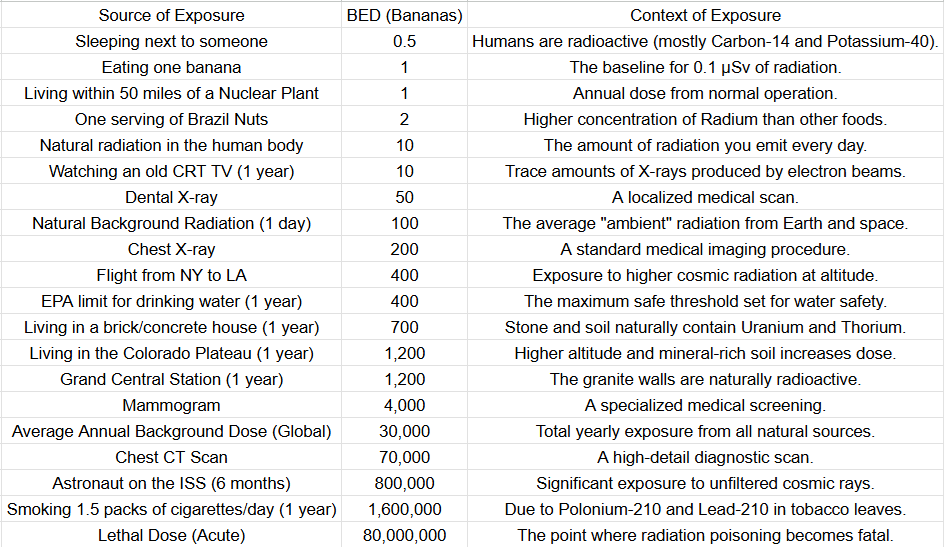This screenshot has width=944, height=547.
Task: Click 'The maximum safe threshold' context cell
Action: click(705, 301)
